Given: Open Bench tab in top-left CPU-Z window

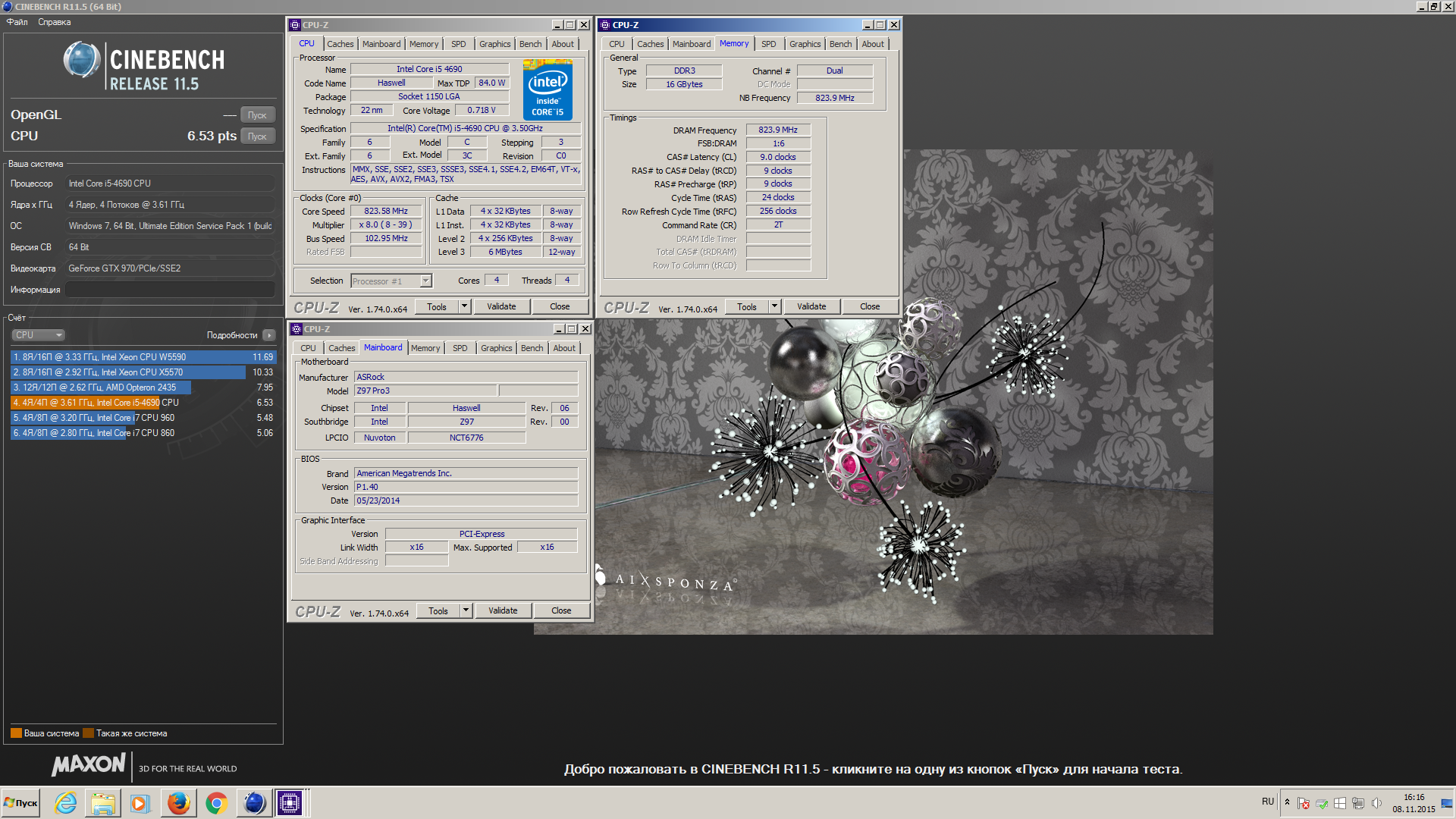Looking at the screenshot, I should click(530, 44).
